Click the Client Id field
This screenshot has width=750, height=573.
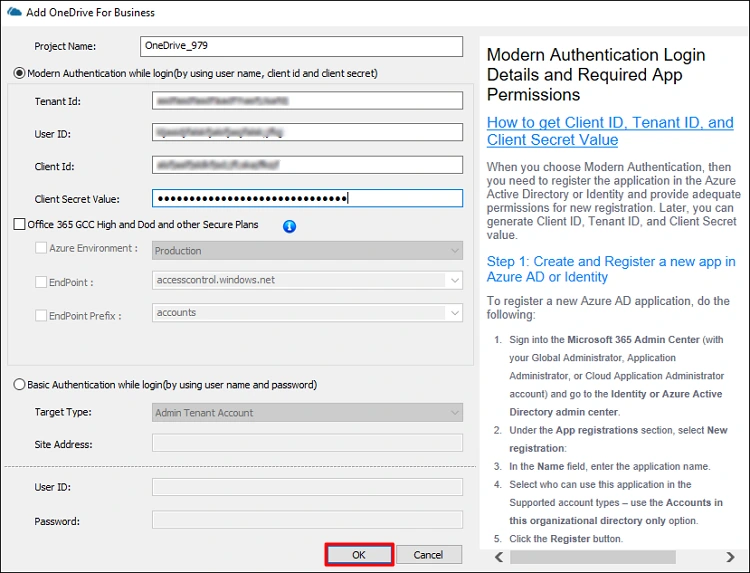pyautogui.click(x=307, y=165)
